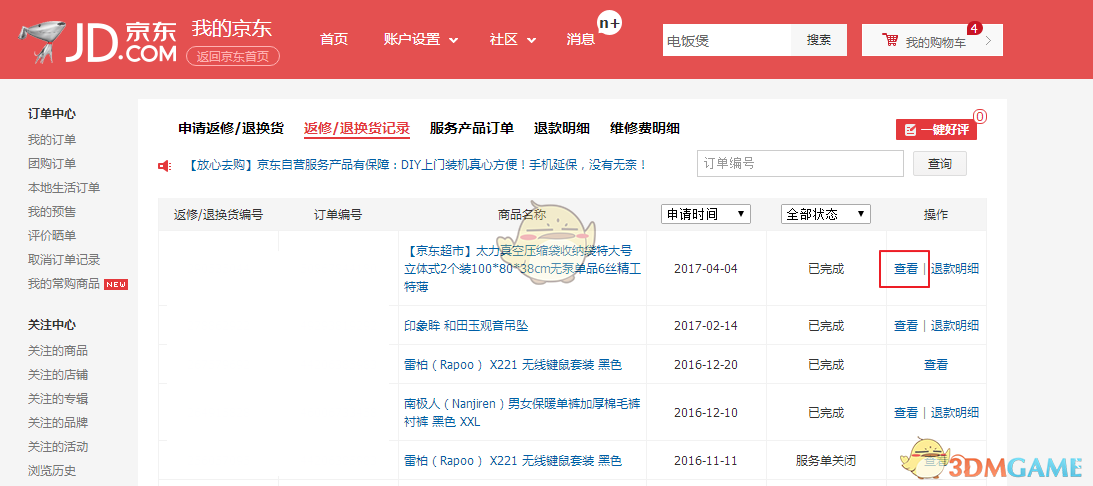This screenshot has width=1093, height=486.
Task: Open 关注的店铺 in the sidebar
Action: [58, 375]
